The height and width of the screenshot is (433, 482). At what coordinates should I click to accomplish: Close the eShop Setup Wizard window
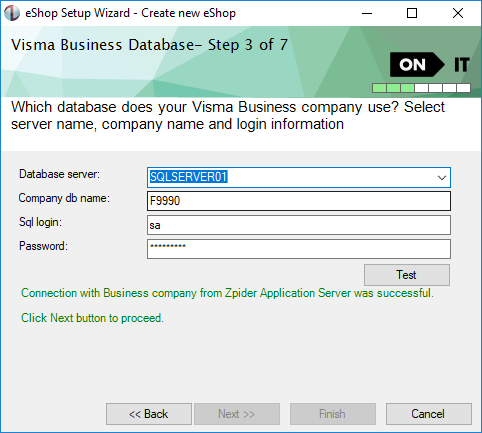(458, 13)
